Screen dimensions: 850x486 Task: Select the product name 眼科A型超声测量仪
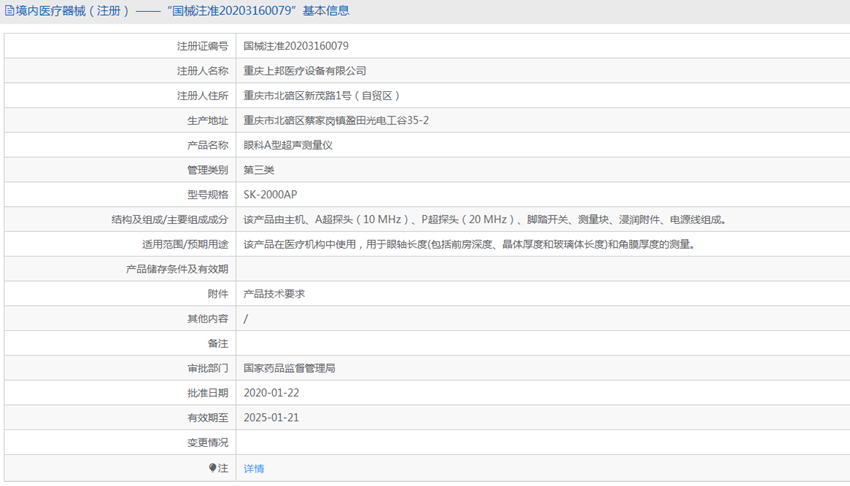click(288, 145)
